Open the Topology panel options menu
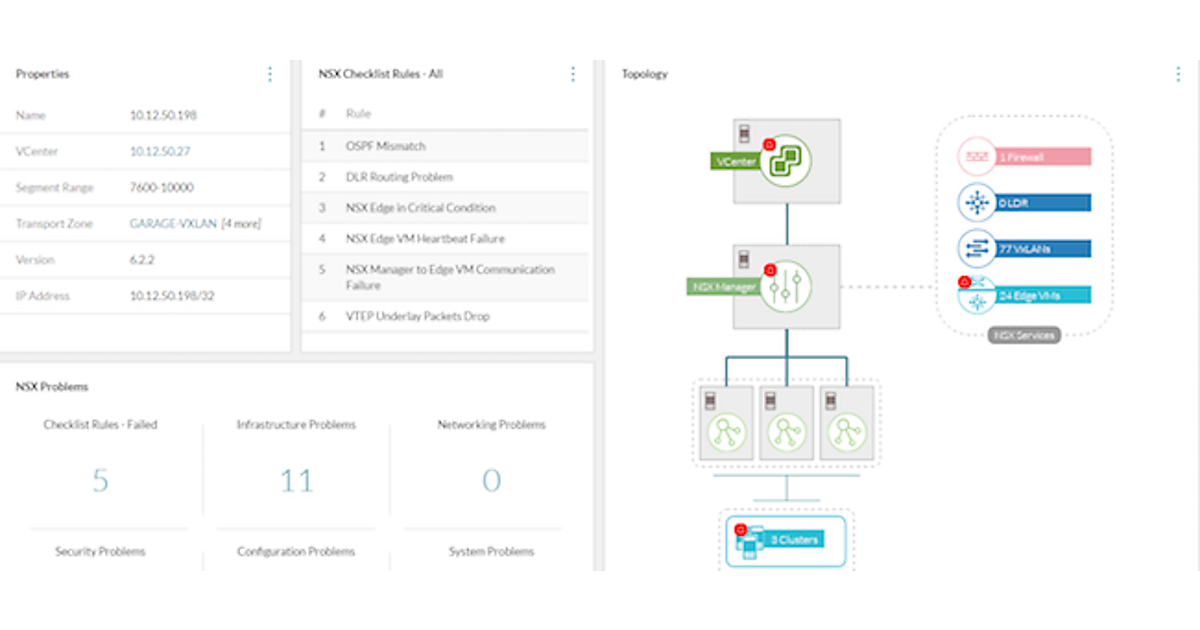The width and height of the screenshot is (1200, 630). click(x=1180, y=74)
